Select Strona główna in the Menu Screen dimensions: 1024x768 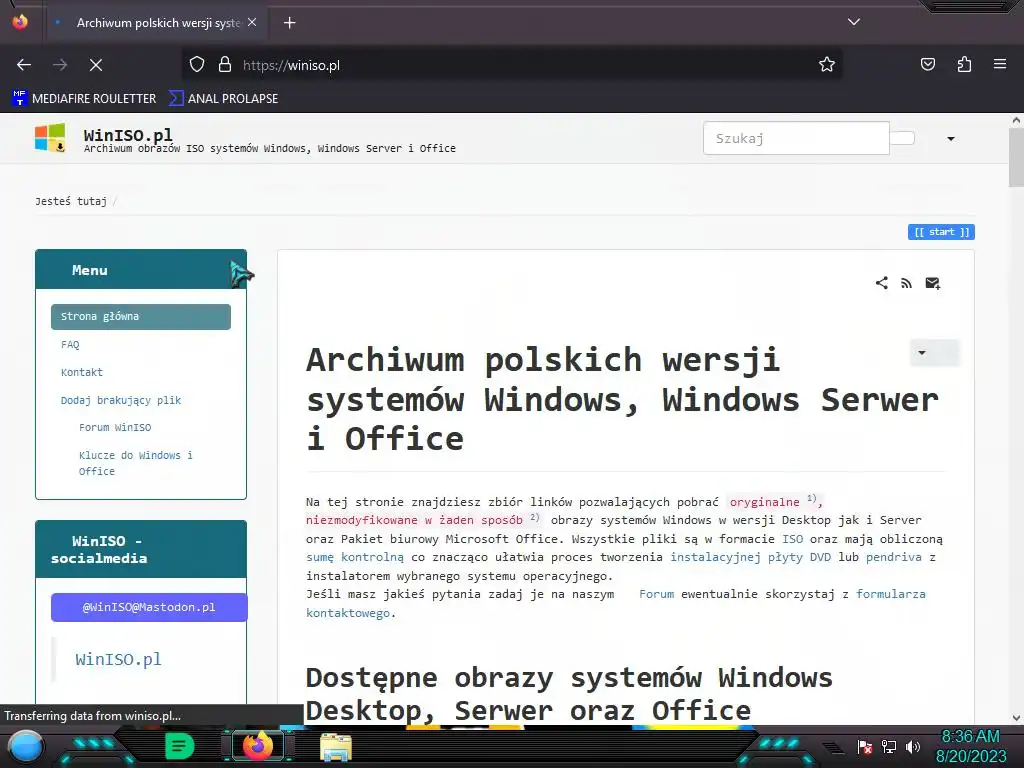[x=141, y=317]
